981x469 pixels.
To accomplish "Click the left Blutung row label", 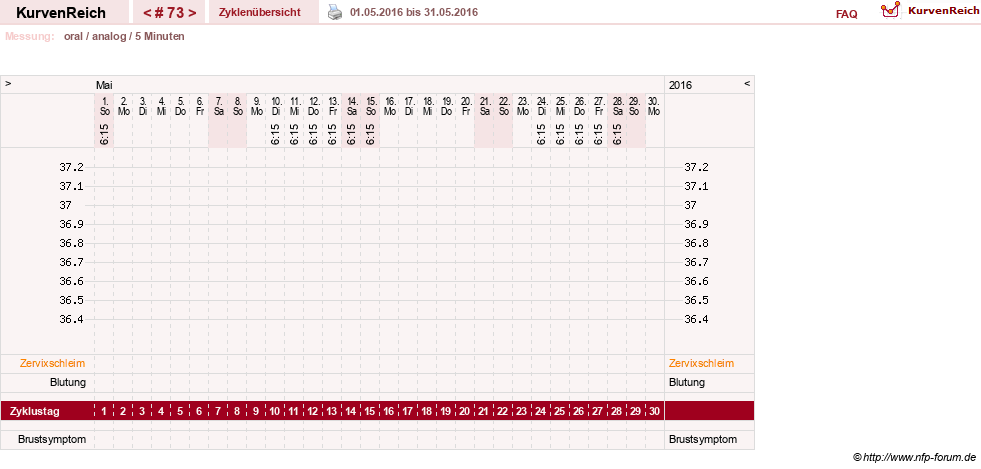I will [x=68, y=382].
